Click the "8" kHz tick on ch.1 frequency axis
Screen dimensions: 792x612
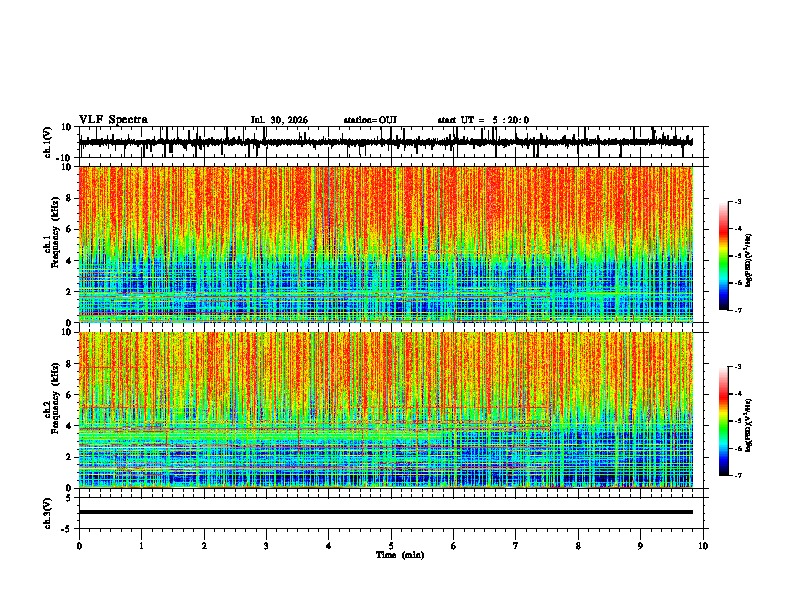[x=69, y=198]
